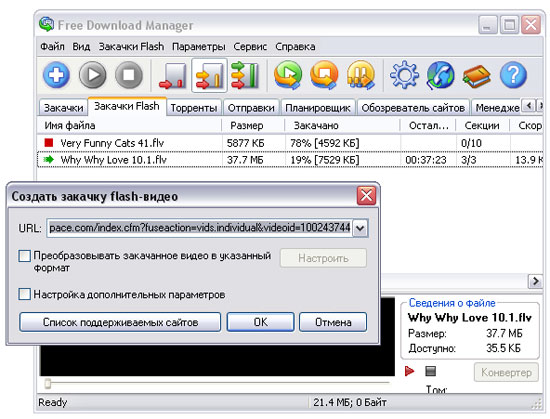Click the blue plus Add download icon

pyautogui.click(x=56, y=75)
